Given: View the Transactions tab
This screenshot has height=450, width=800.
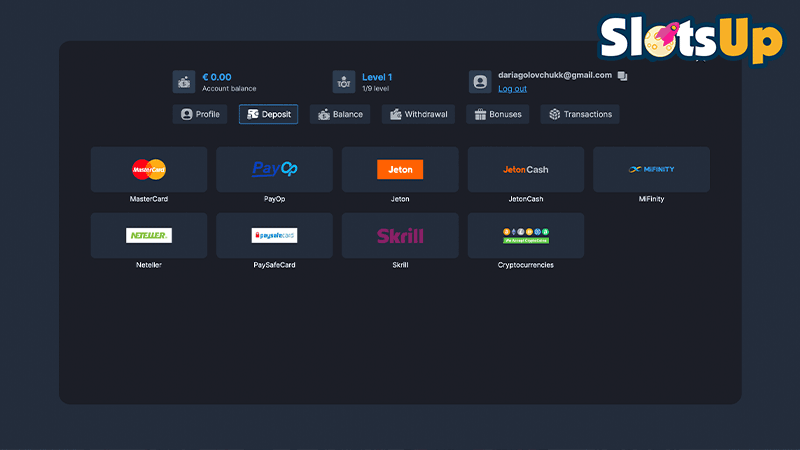Looking at the screenshot, I should 580,114.
